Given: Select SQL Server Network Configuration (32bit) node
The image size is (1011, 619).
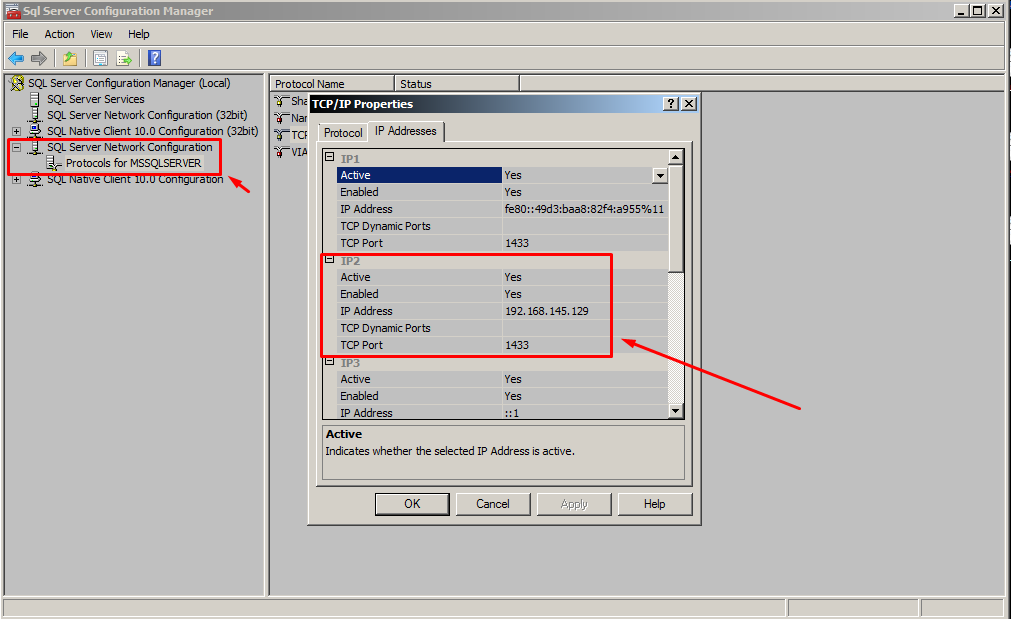Looking at the screenshot, I should click(x=147, y=115).
